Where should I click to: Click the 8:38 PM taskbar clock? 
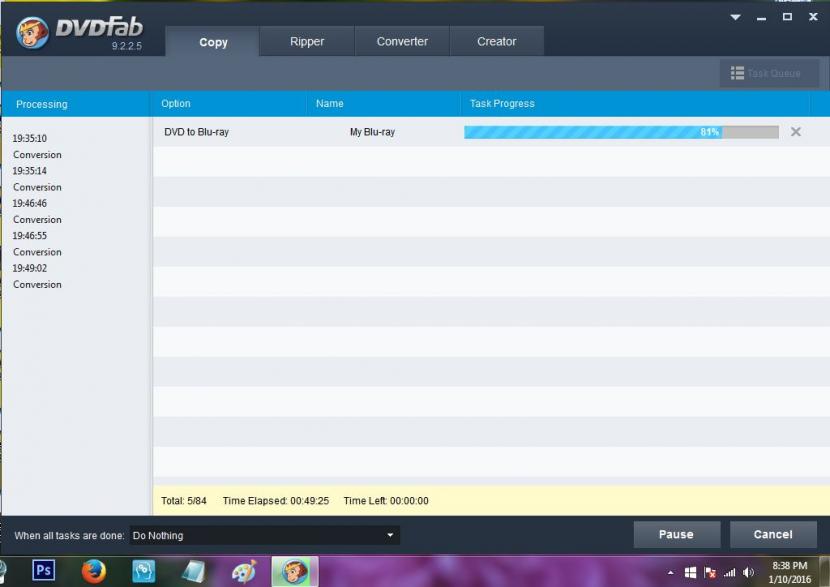tap(789, 572)
